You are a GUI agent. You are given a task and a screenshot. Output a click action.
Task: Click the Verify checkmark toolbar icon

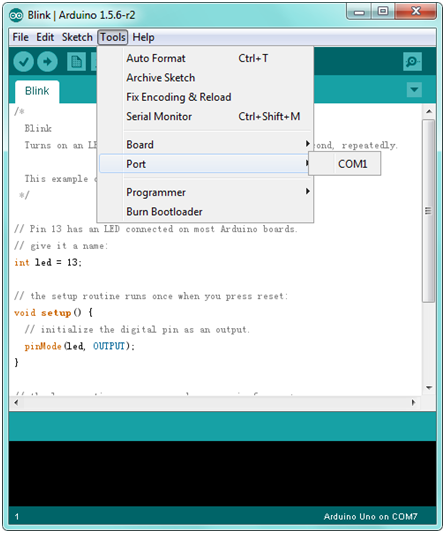coord(23,62)
